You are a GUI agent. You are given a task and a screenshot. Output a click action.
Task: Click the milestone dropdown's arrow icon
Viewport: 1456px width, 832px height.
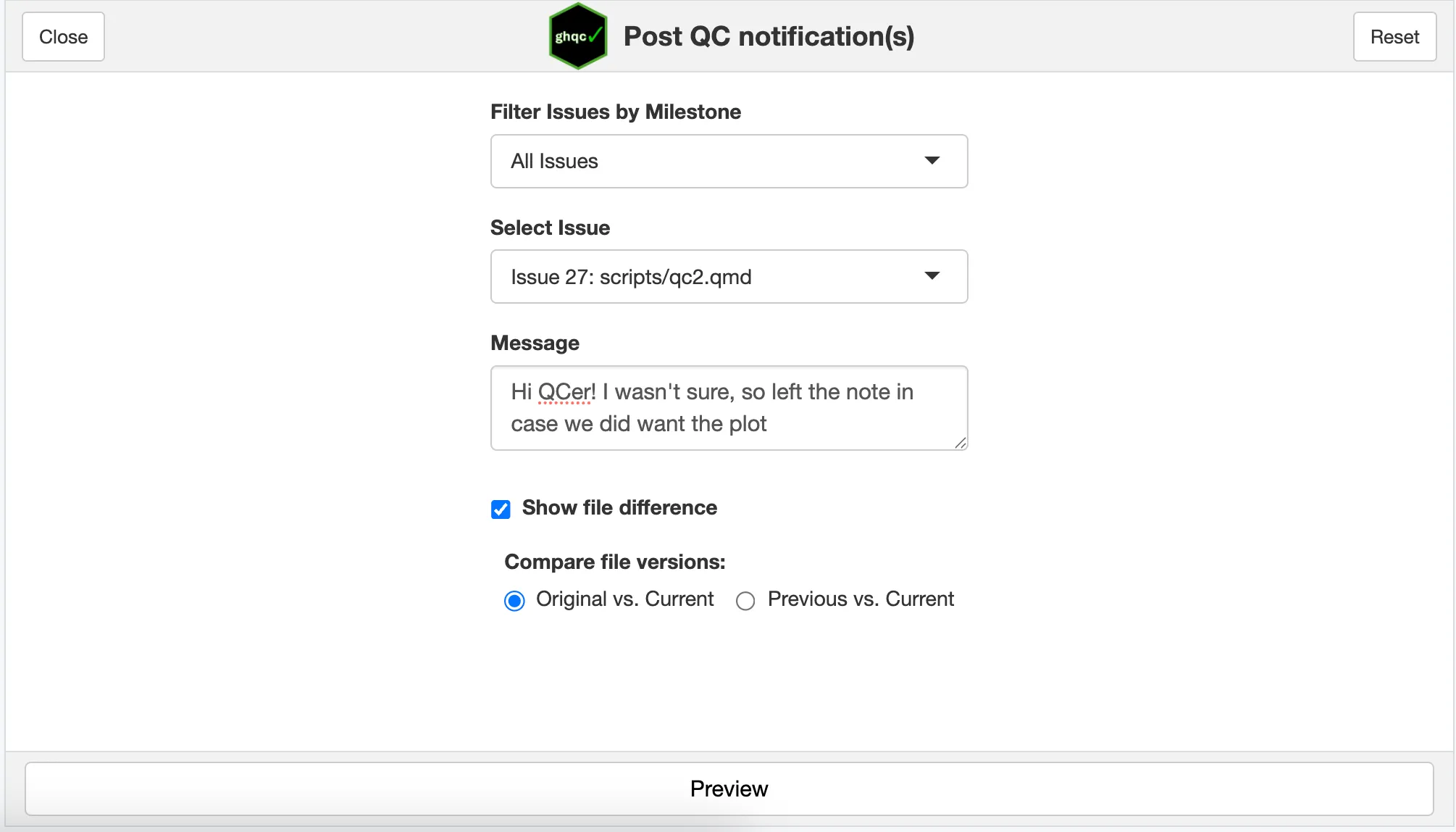point(932,160)
